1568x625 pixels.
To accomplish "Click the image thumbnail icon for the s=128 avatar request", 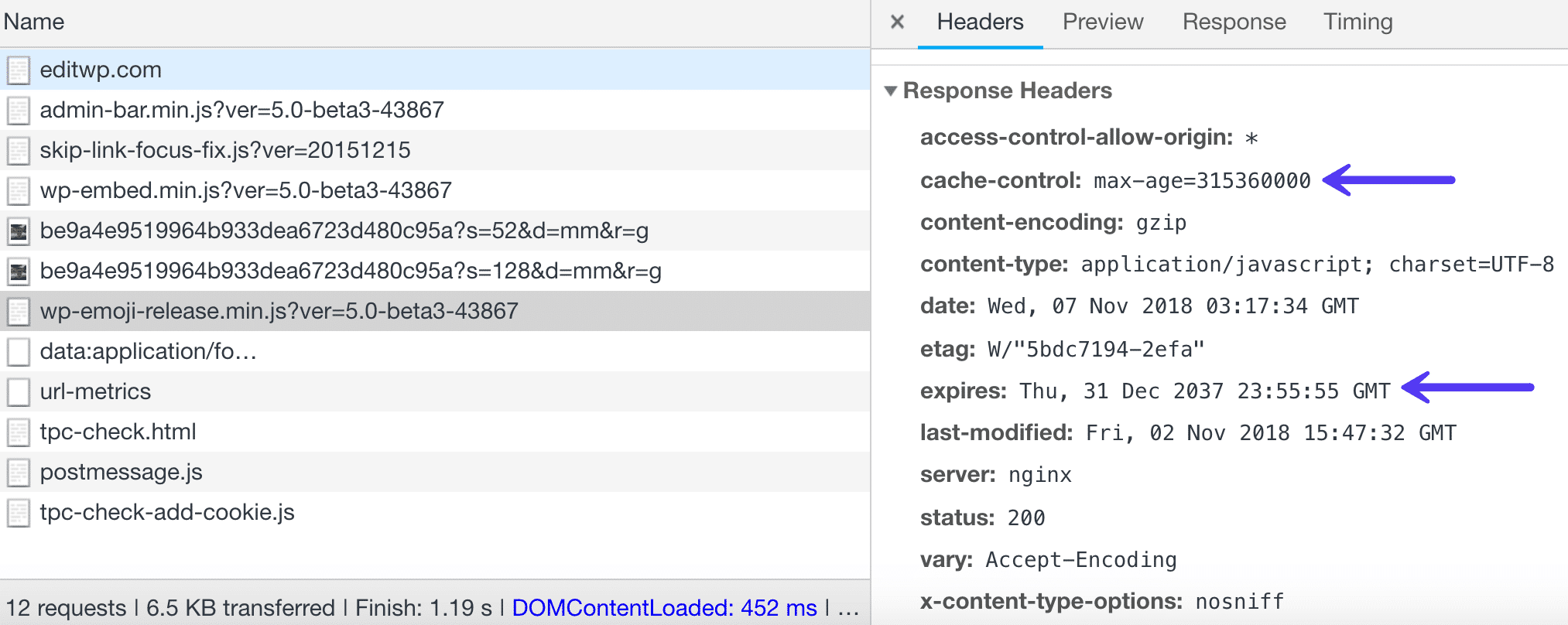I will [x=19, y=272].
